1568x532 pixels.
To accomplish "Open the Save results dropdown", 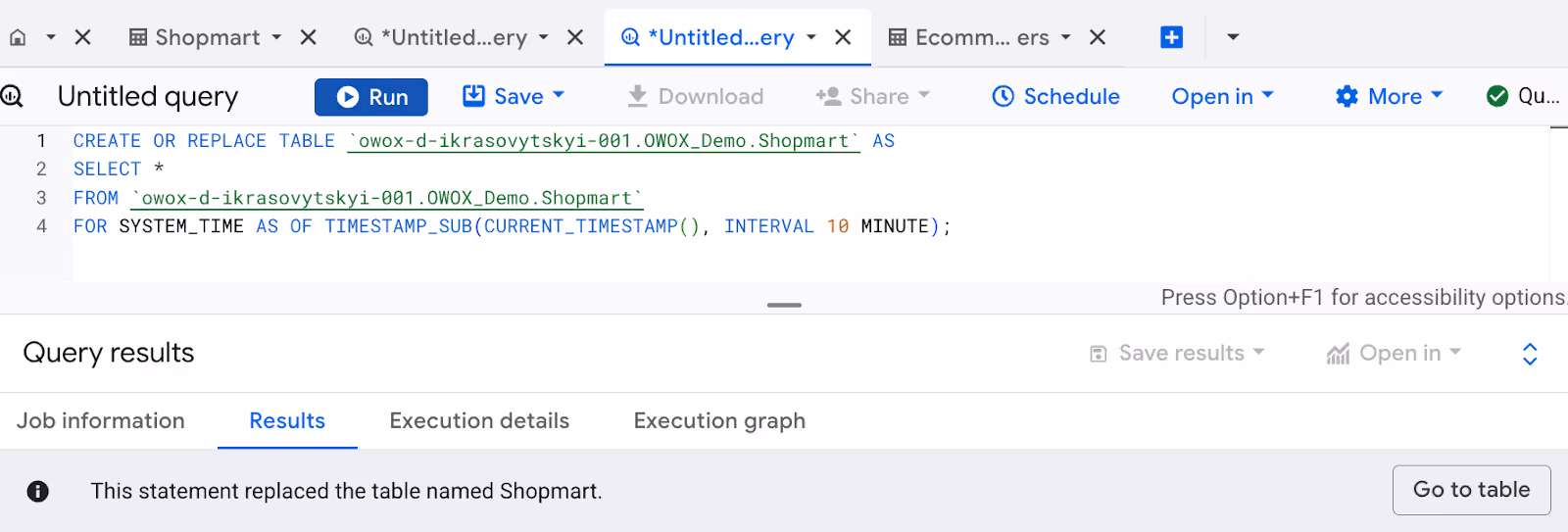I will [1178, 354].
